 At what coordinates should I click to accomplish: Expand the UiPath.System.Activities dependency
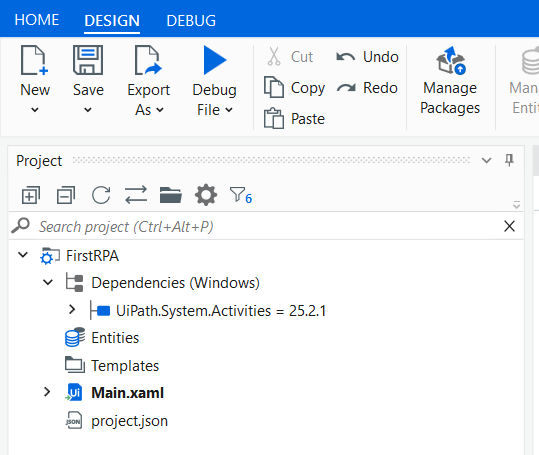[x=72, y=310]
